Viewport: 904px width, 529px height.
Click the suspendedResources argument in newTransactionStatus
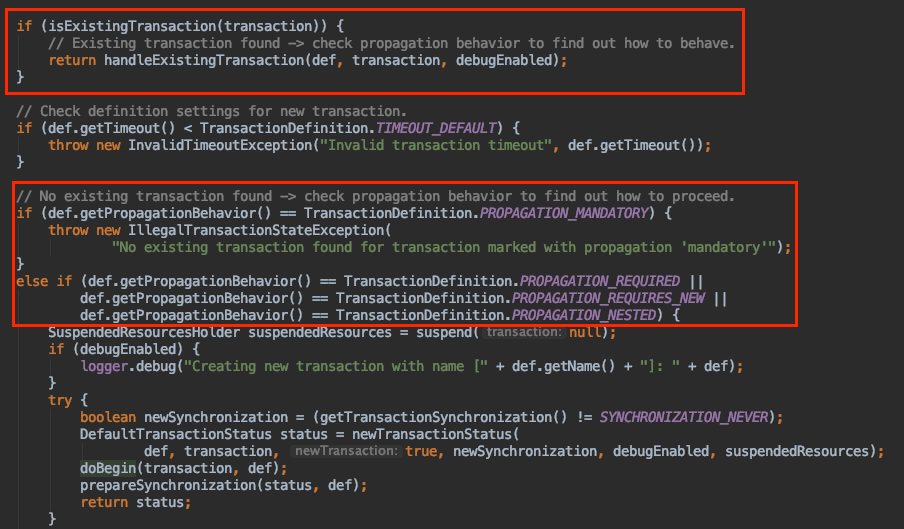click(x=797, y=451)
